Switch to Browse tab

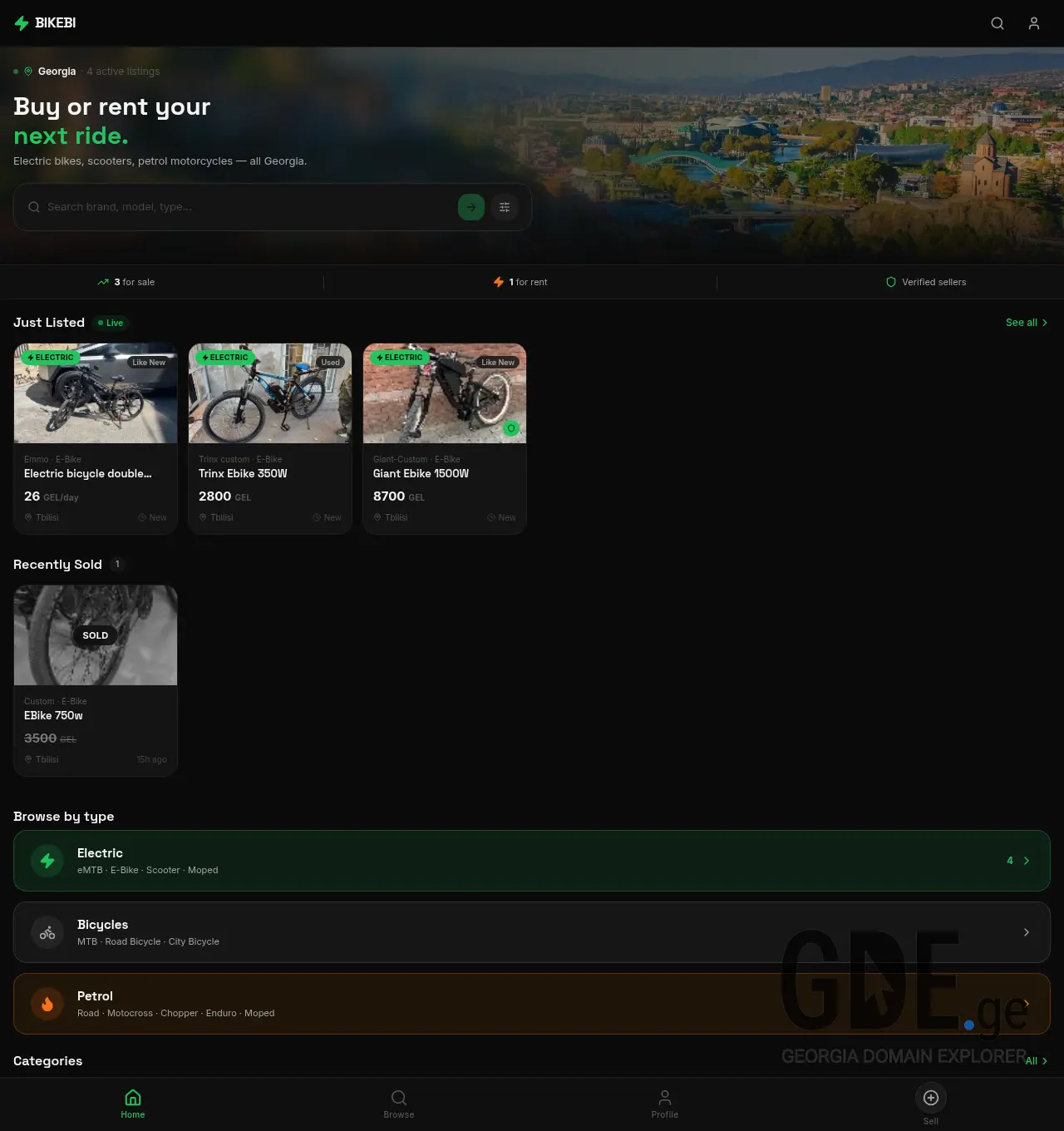click(399, 1104)
